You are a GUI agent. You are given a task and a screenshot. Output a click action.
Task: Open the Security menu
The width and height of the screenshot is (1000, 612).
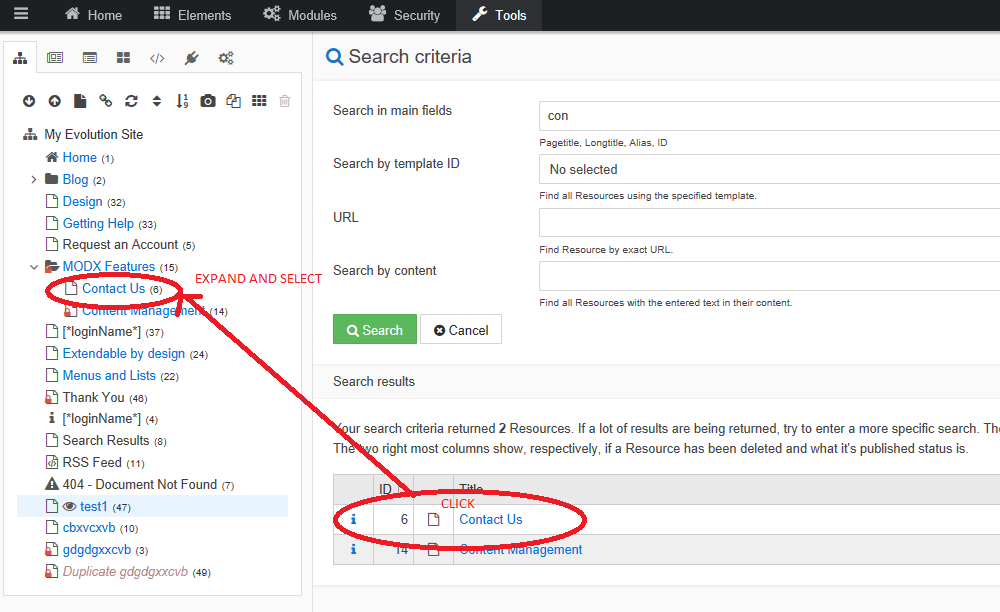coord(404,15)
